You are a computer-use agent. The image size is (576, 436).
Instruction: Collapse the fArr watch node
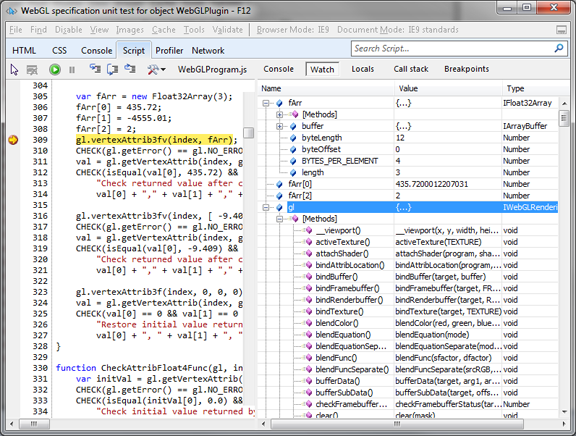(x=266, y=103)
